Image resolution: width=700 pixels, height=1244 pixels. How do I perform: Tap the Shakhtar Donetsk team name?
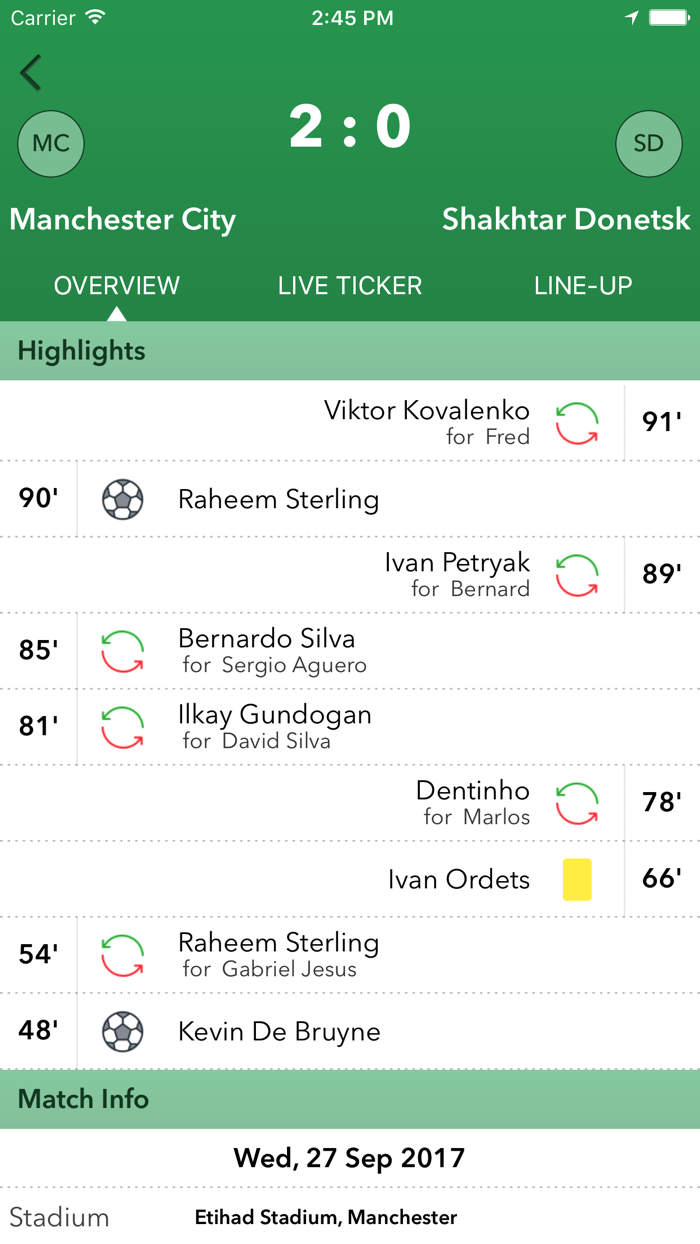tap(566, 220)
